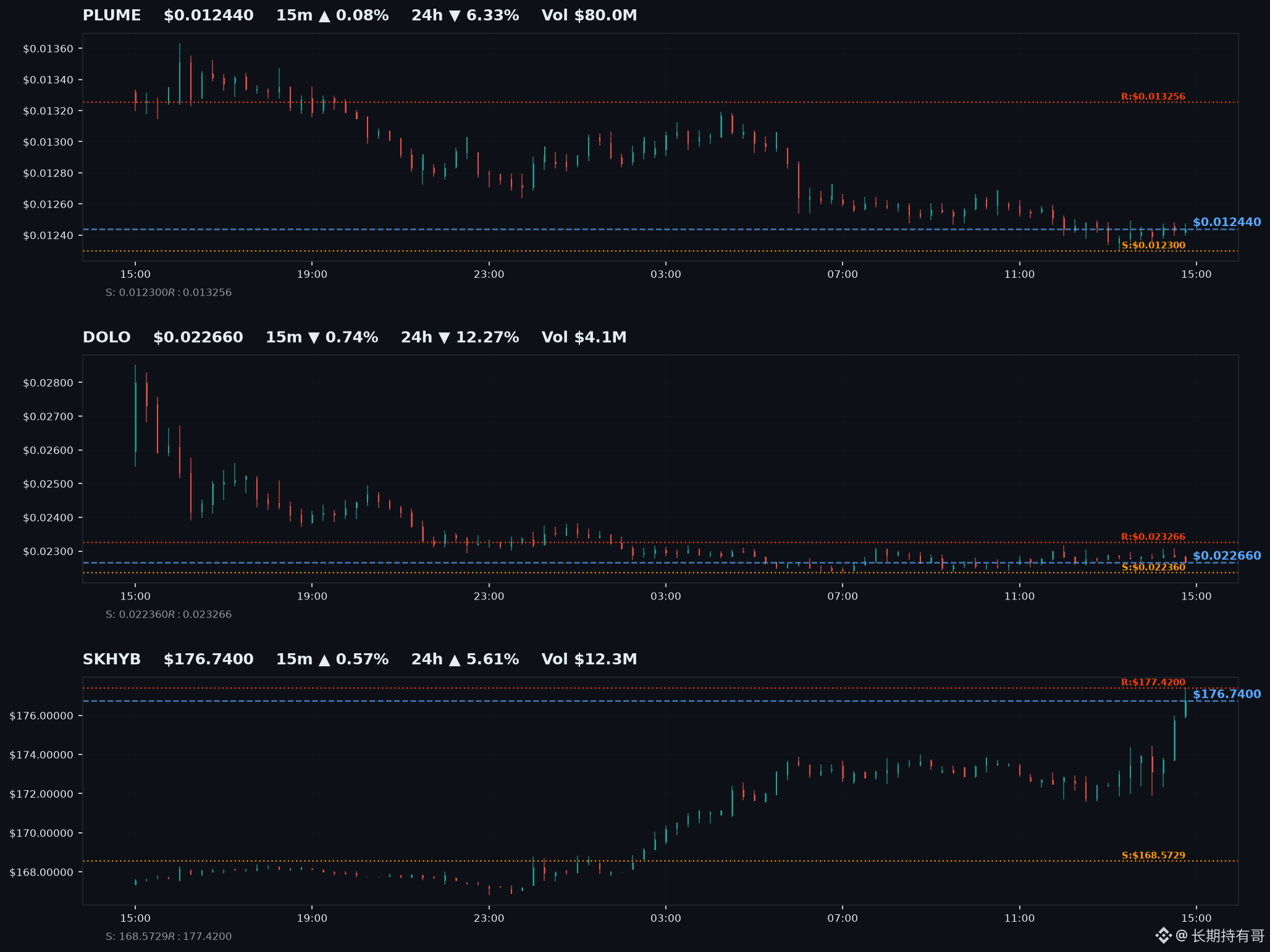
Task: Click the SKHYB ticker name in the header
Action: pos(112,659)
